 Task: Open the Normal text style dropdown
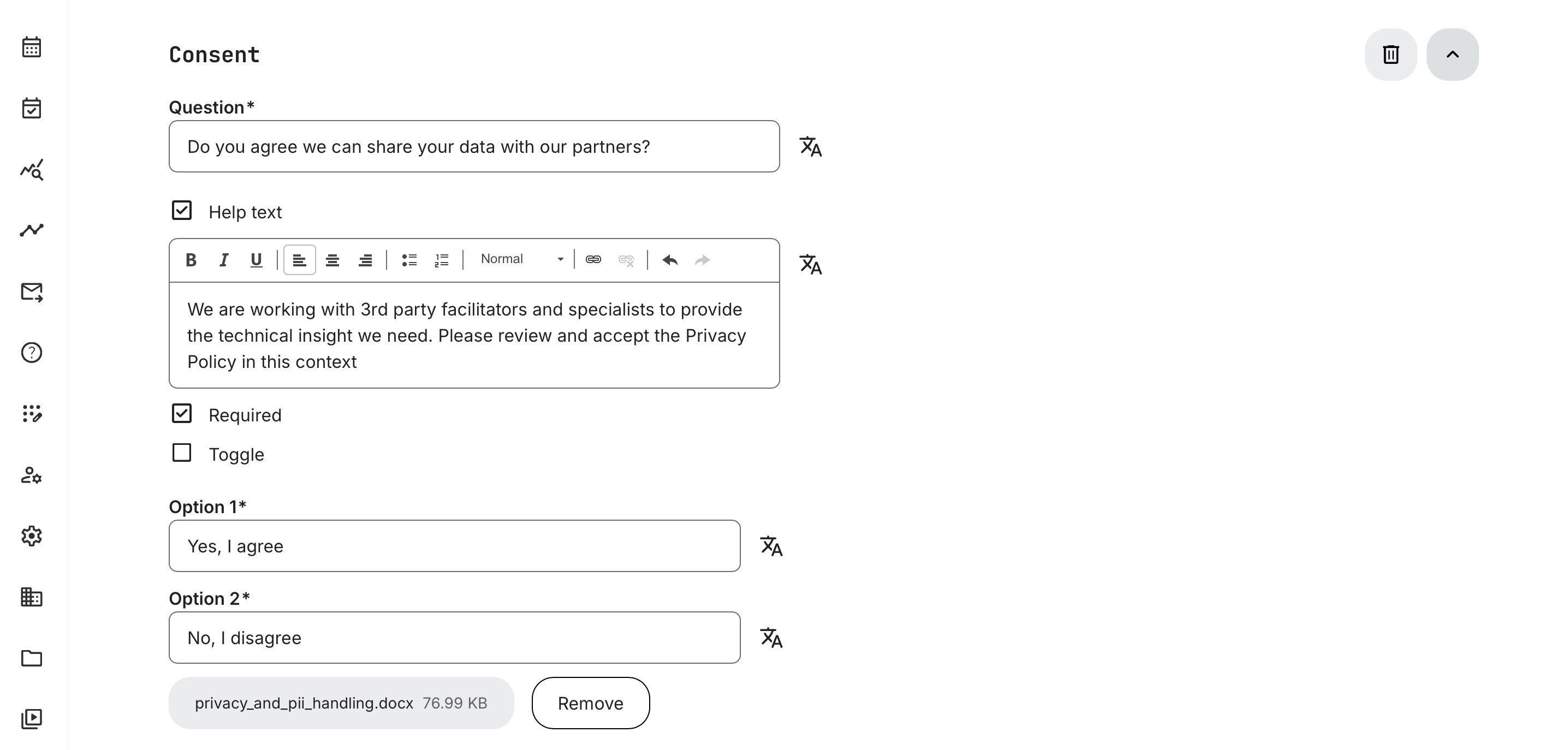pos(521,259)
